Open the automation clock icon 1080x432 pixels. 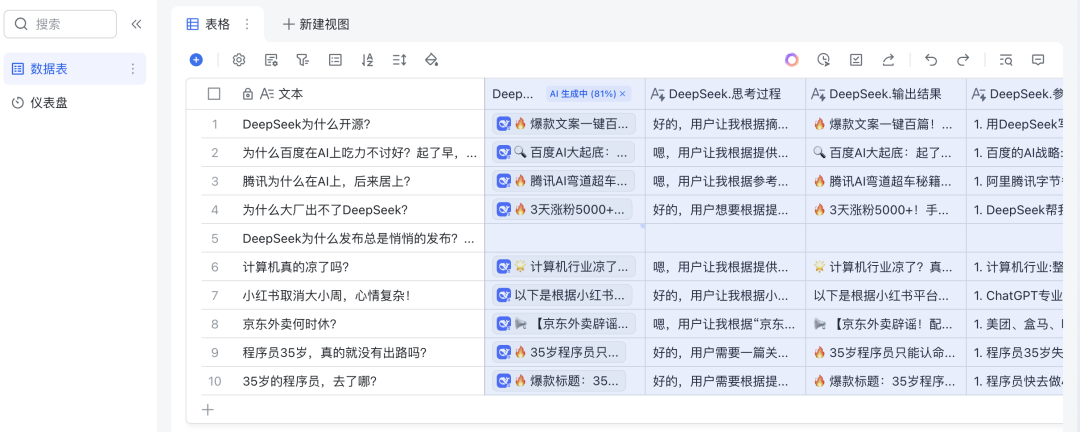pos(824,60)
